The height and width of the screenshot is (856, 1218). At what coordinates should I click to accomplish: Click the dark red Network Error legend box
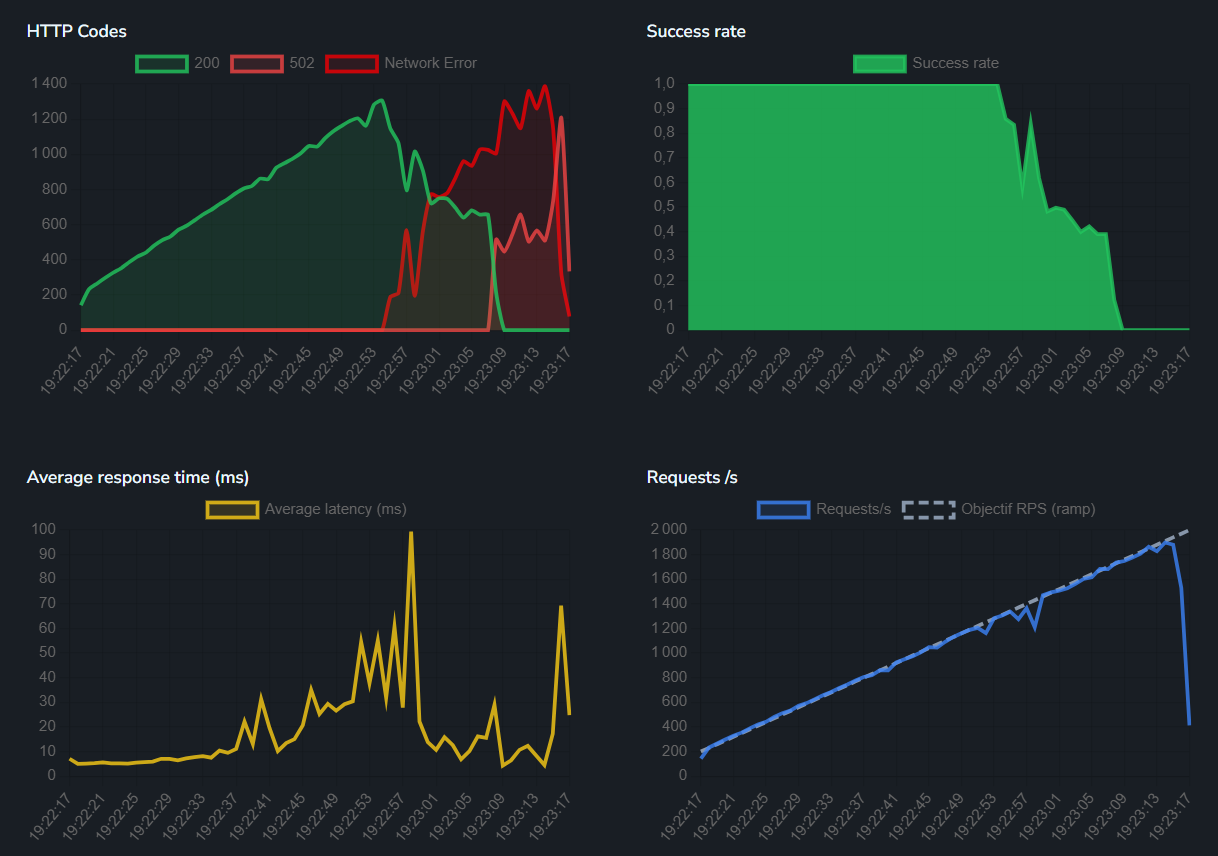click(x=352, y=63)
